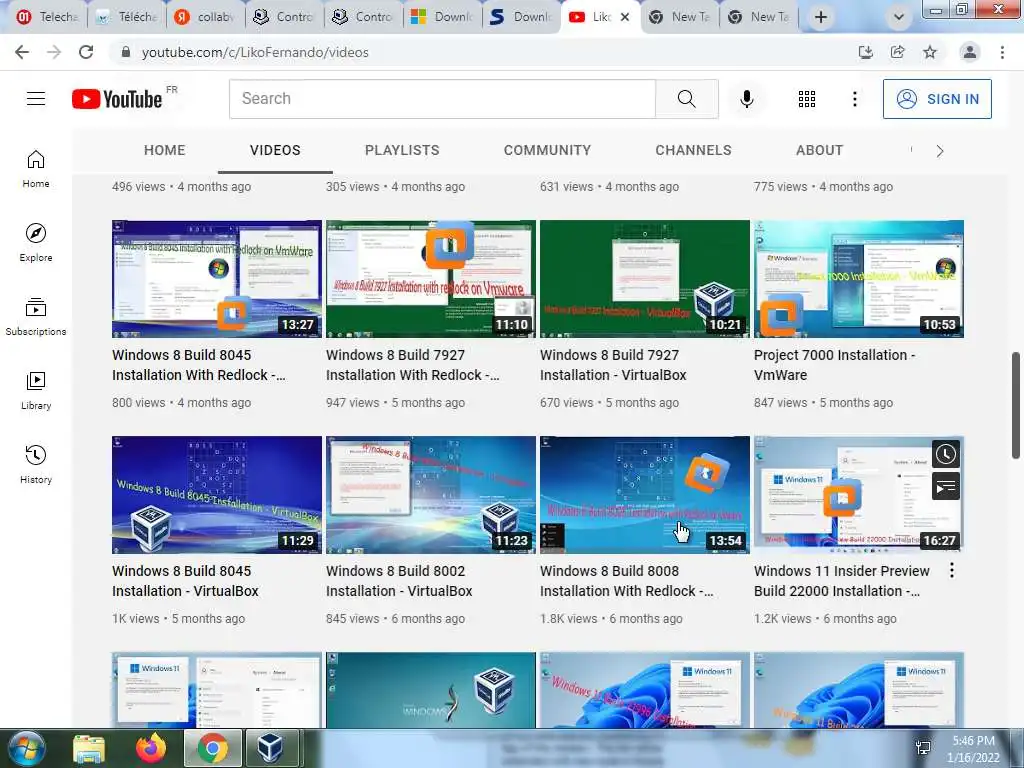Open VirtualBox from the taskbar
Screen dimensions: 1024x768
[270, 749]
